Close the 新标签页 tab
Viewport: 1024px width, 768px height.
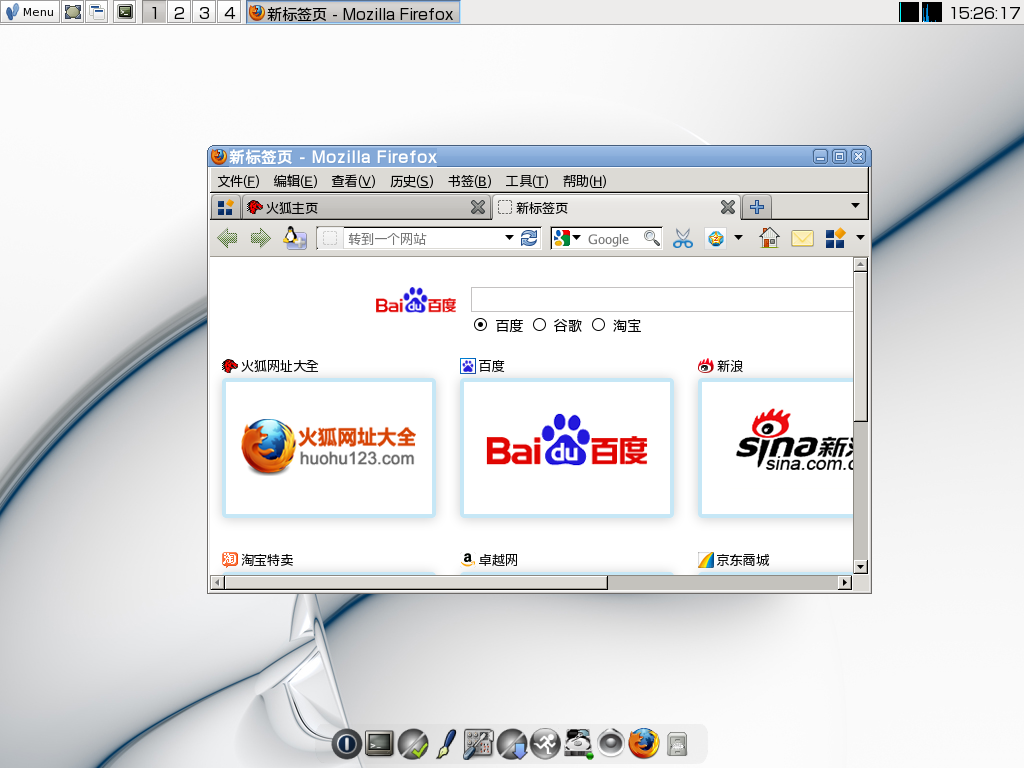point(728,208)
